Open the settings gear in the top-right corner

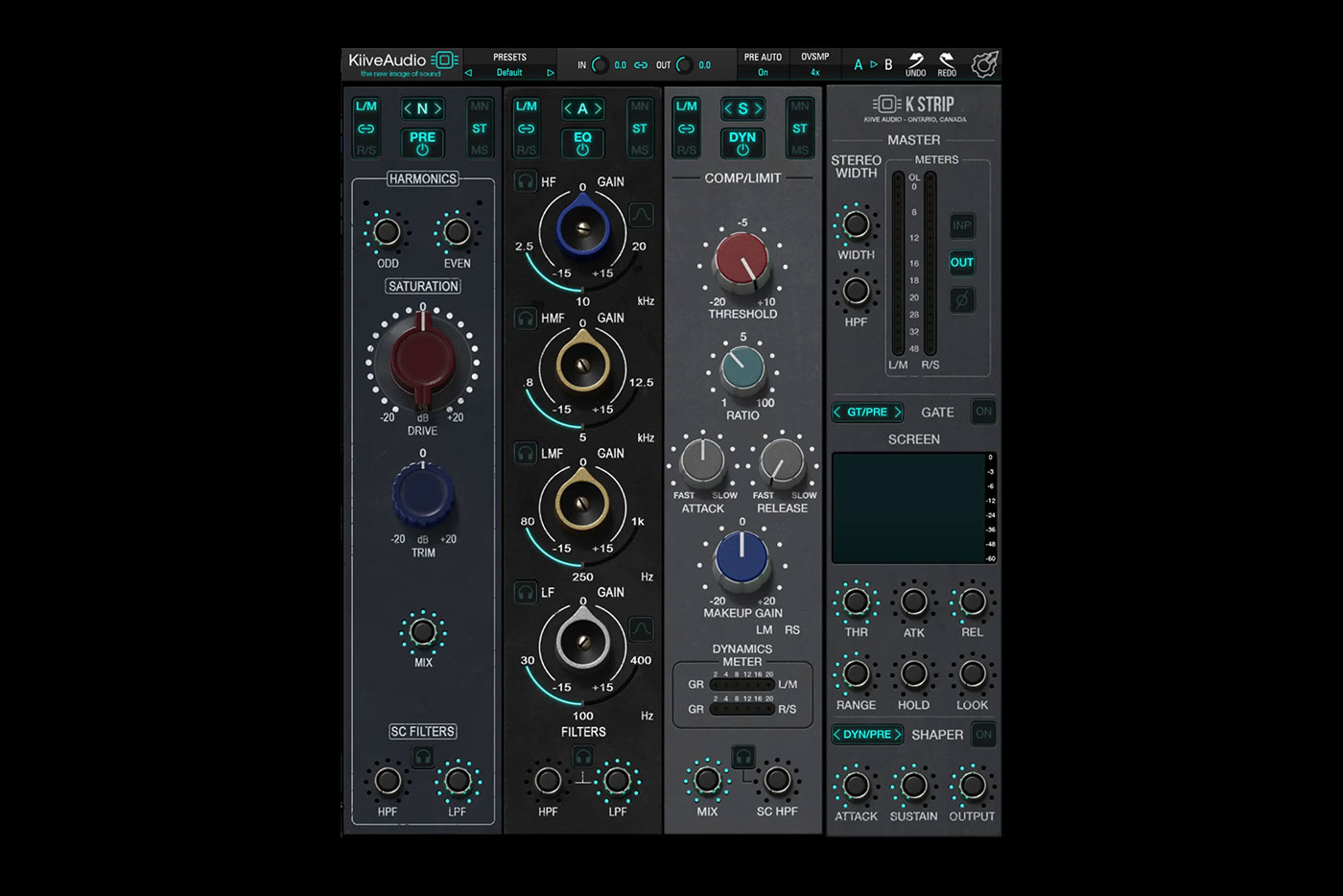click(984, 61)
